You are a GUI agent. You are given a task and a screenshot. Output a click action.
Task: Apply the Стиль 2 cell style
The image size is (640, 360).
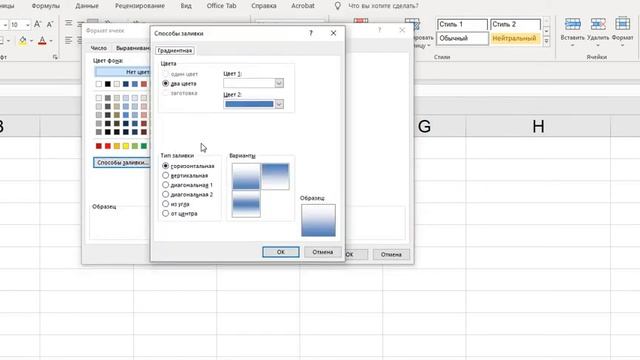pos(516,24)
